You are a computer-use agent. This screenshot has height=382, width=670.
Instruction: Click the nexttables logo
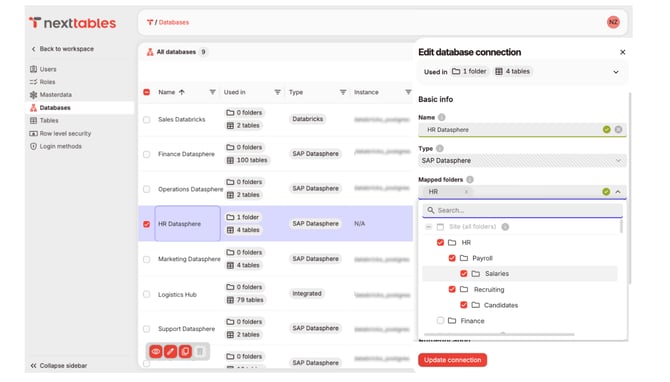[72, 23]
